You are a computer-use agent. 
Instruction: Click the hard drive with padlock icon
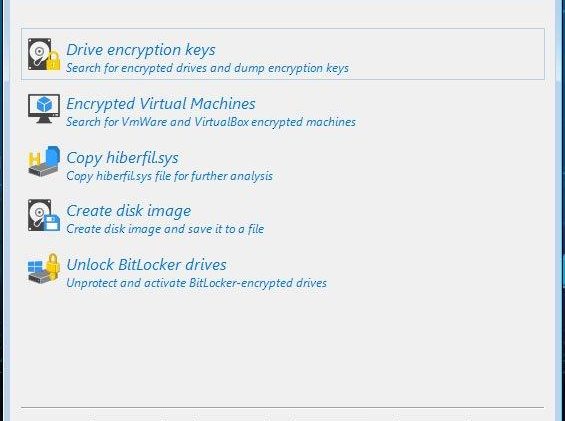tap(44, 54)
